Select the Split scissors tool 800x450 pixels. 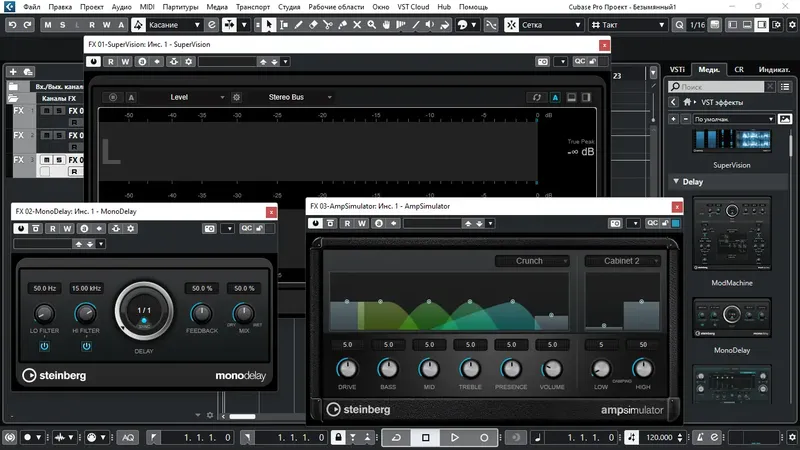tap(328, 24)
